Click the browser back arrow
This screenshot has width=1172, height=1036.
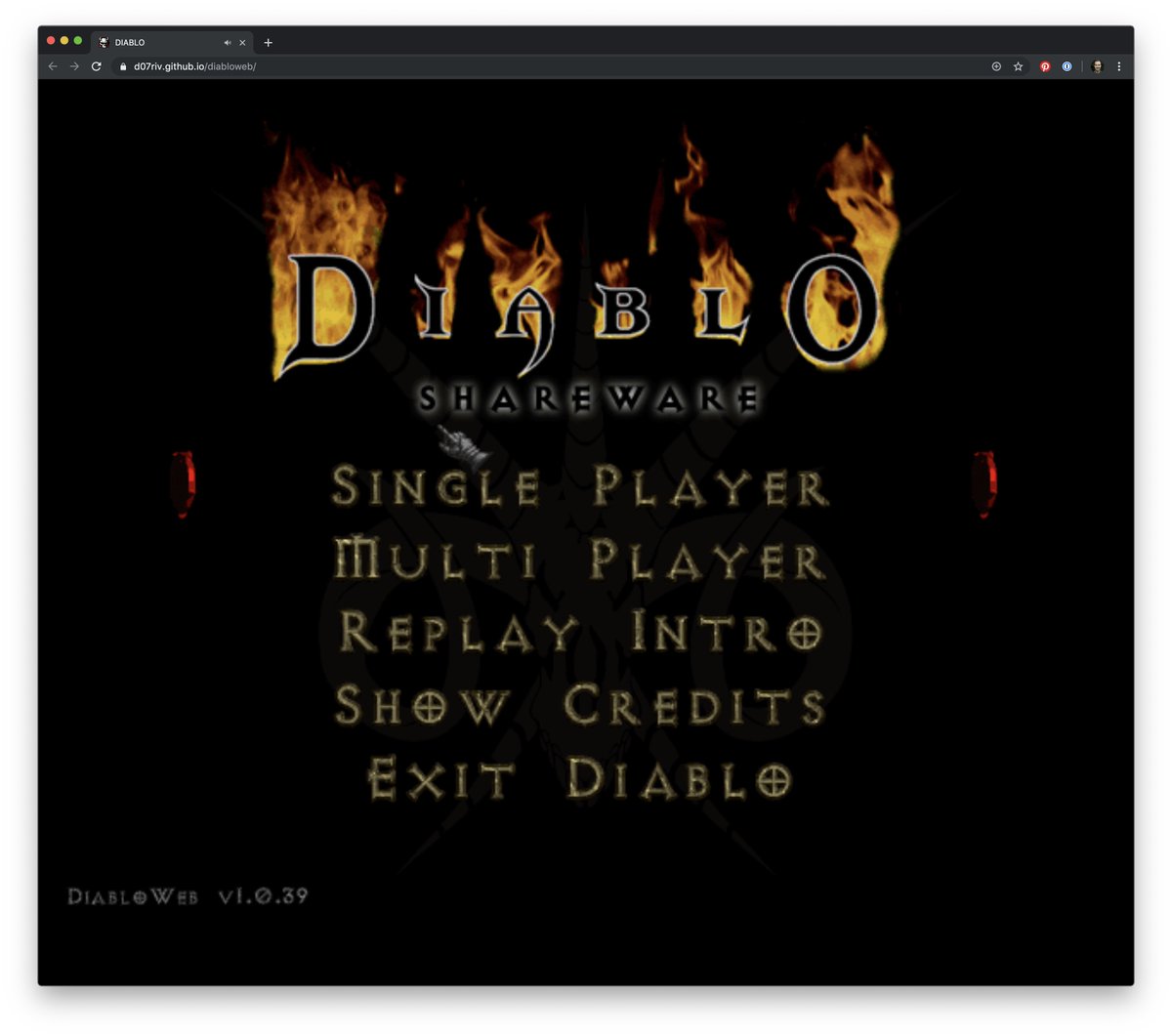53,66
